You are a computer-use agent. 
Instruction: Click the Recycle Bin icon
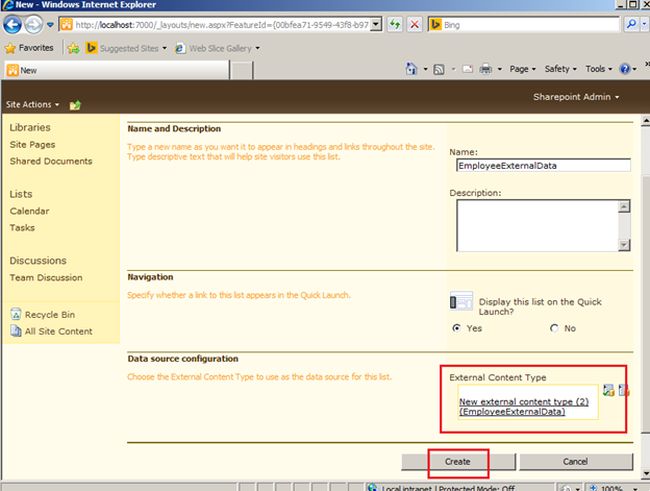point(15,314)
